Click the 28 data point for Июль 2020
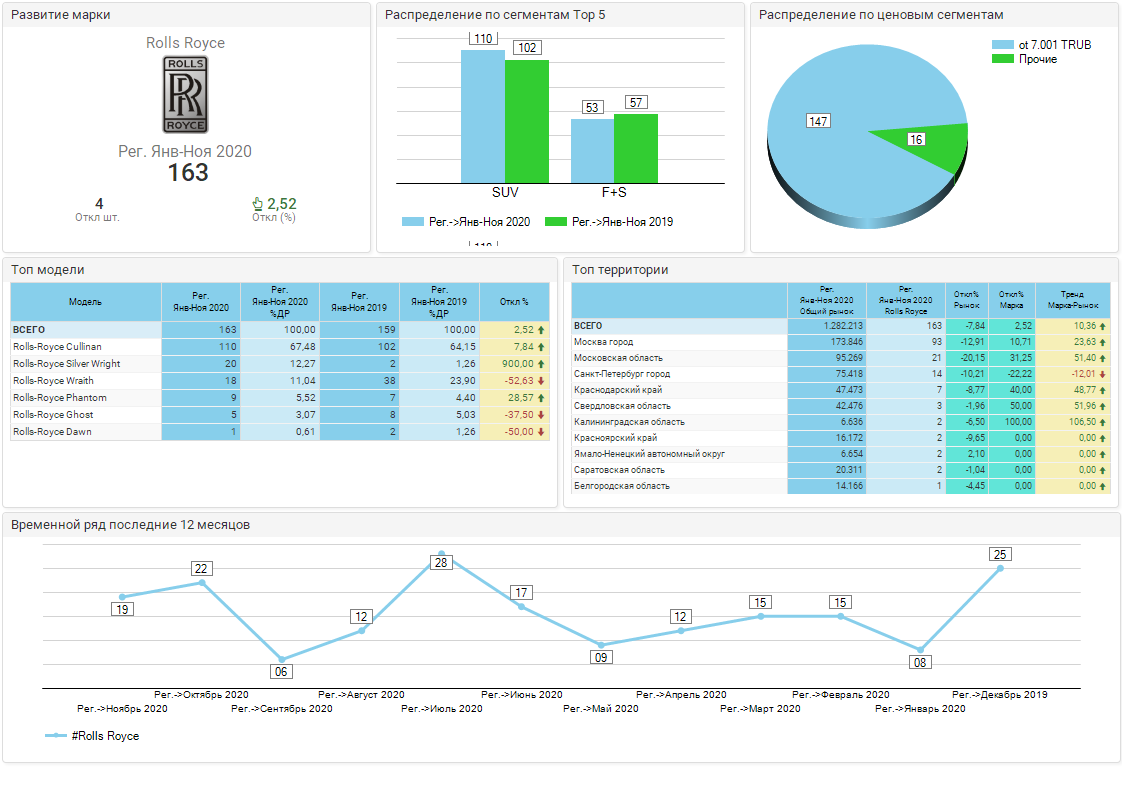1122x793 pixels. [x=442, y=554]
